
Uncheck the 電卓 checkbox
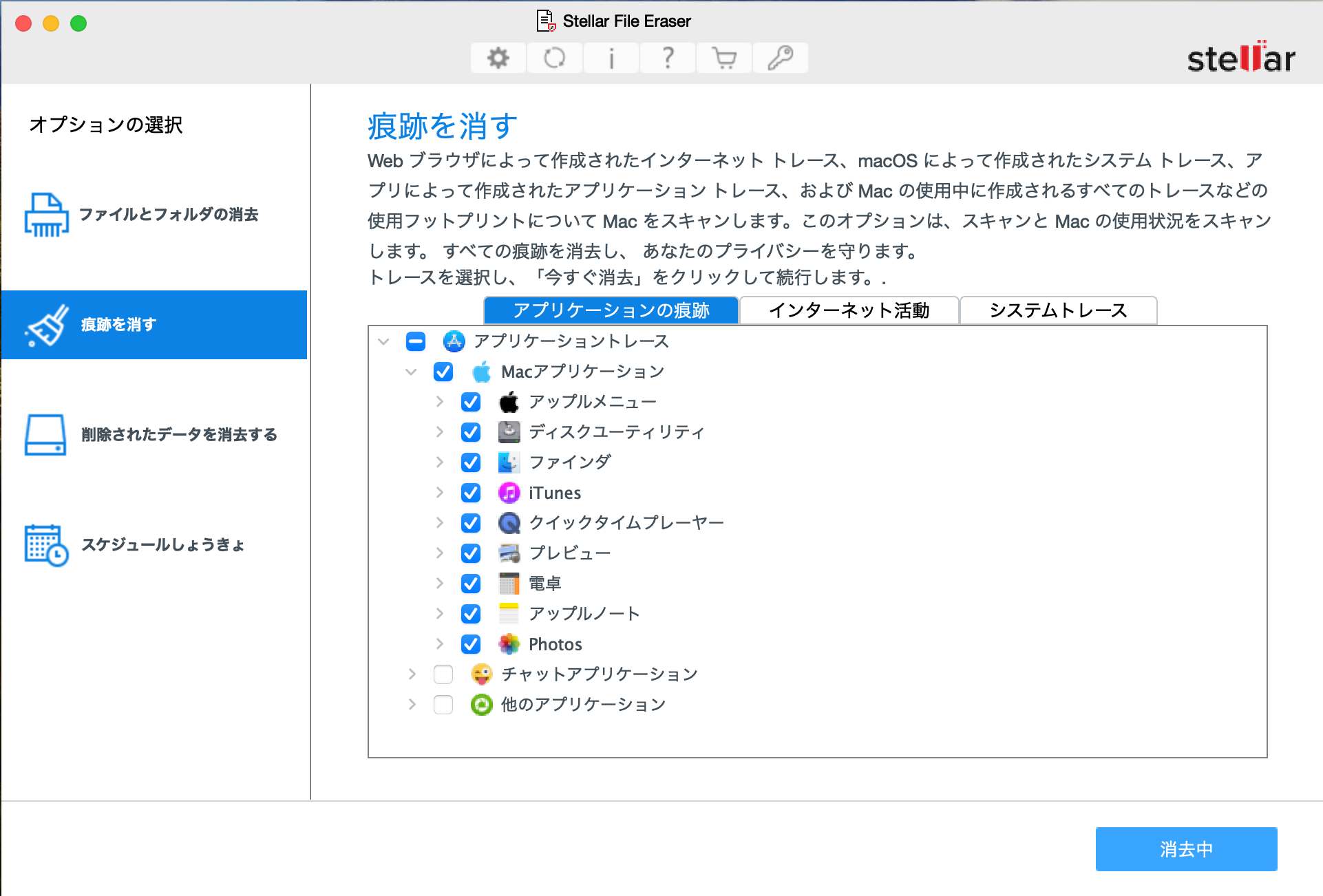coord(471,584)
